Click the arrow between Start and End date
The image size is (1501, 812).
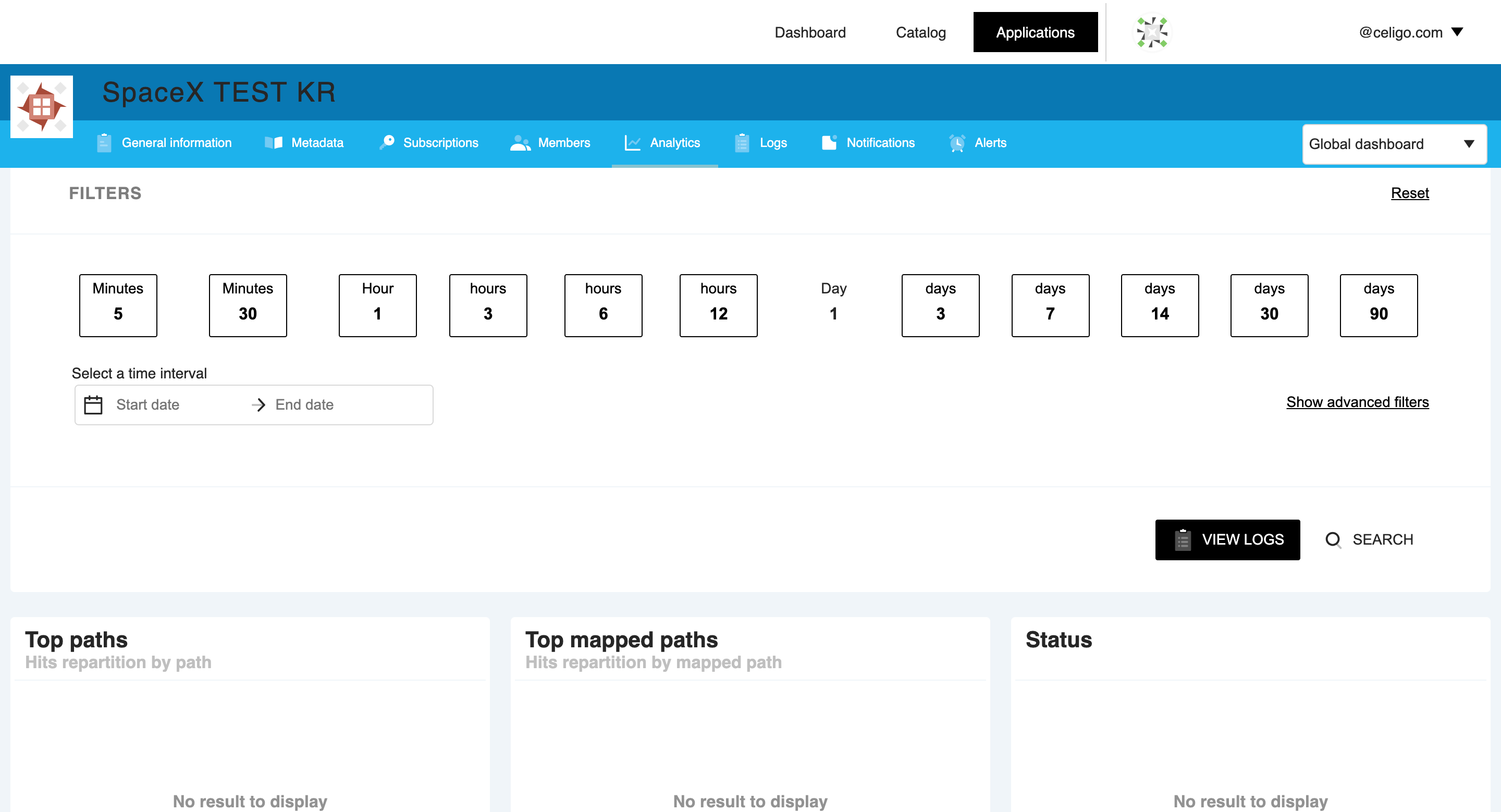pyautogui.click(x=258, y=405)
